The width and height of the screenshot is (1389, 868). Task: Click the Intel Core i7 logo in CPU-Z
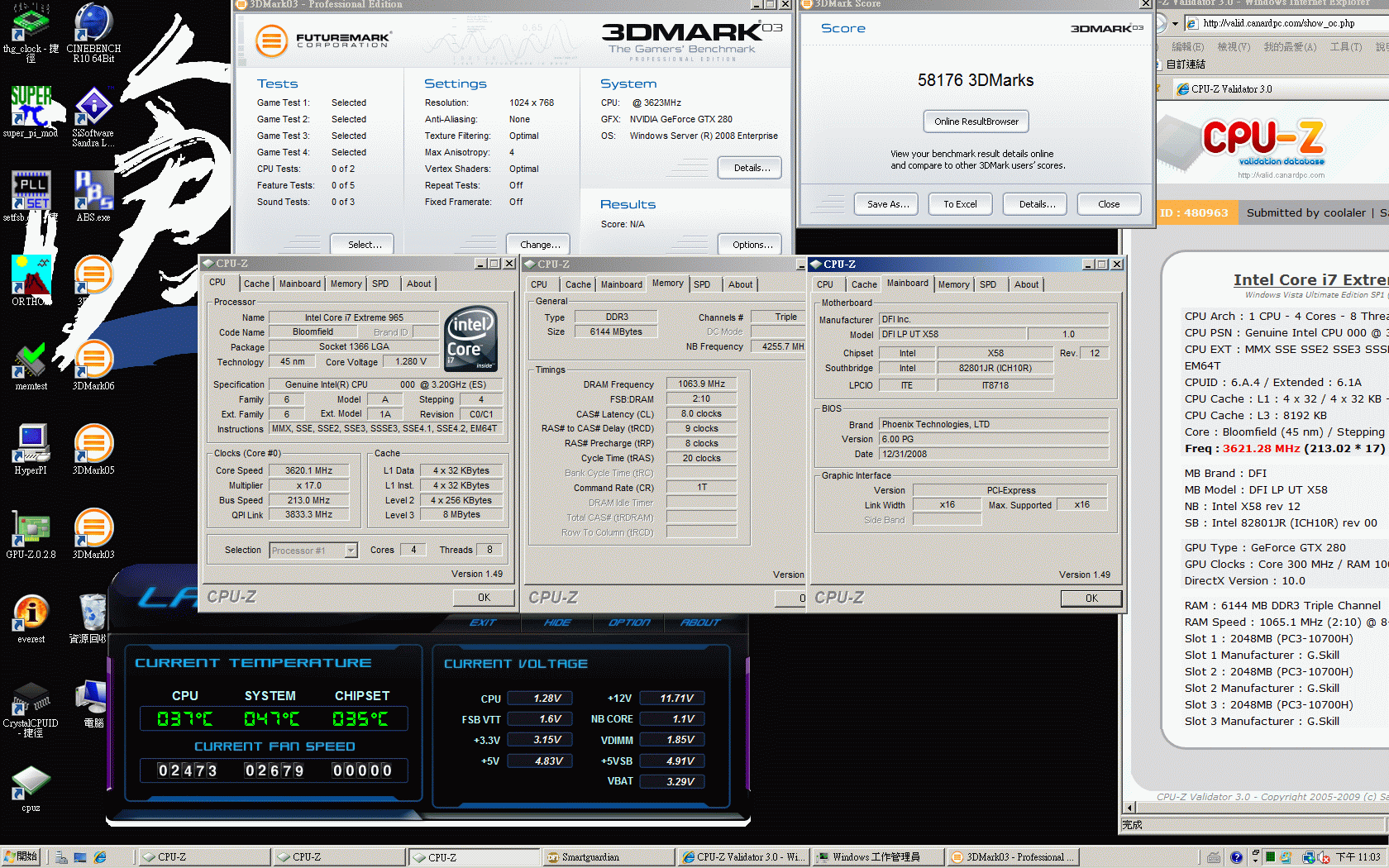pyautogui.click(x=471, y=338)
